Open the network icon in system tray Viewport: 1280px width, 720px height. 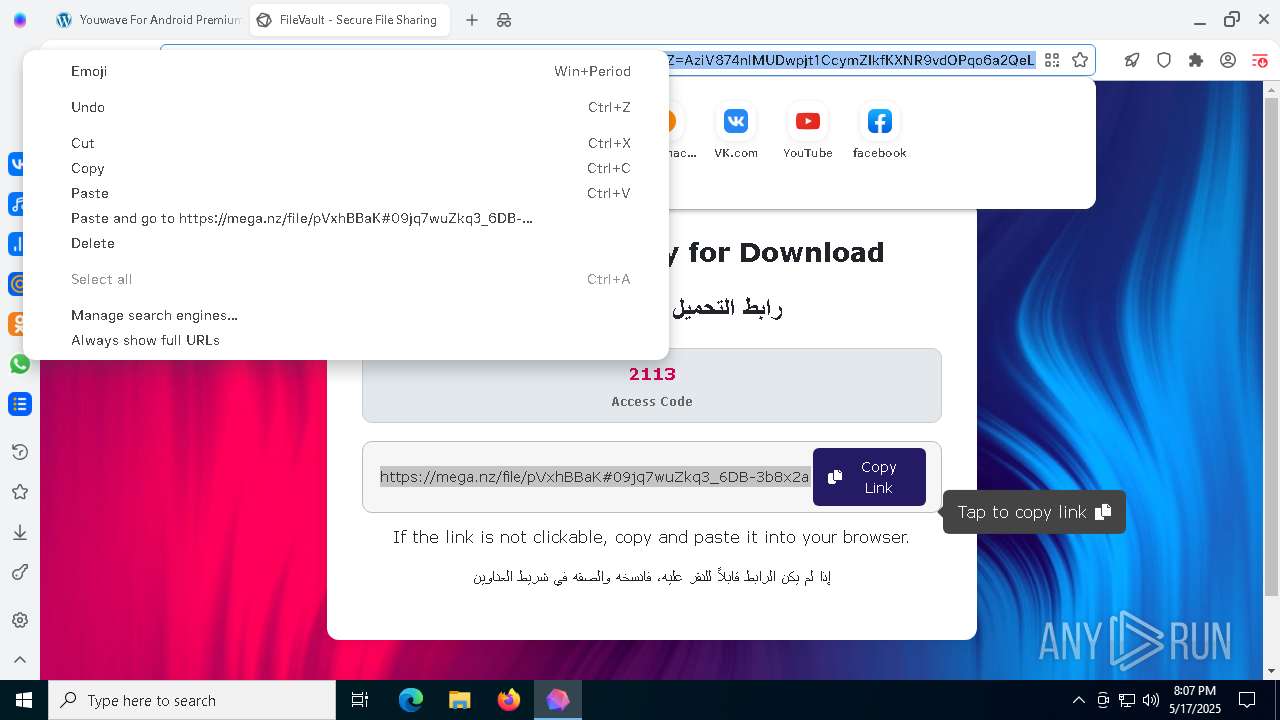tap(1127, 700)
